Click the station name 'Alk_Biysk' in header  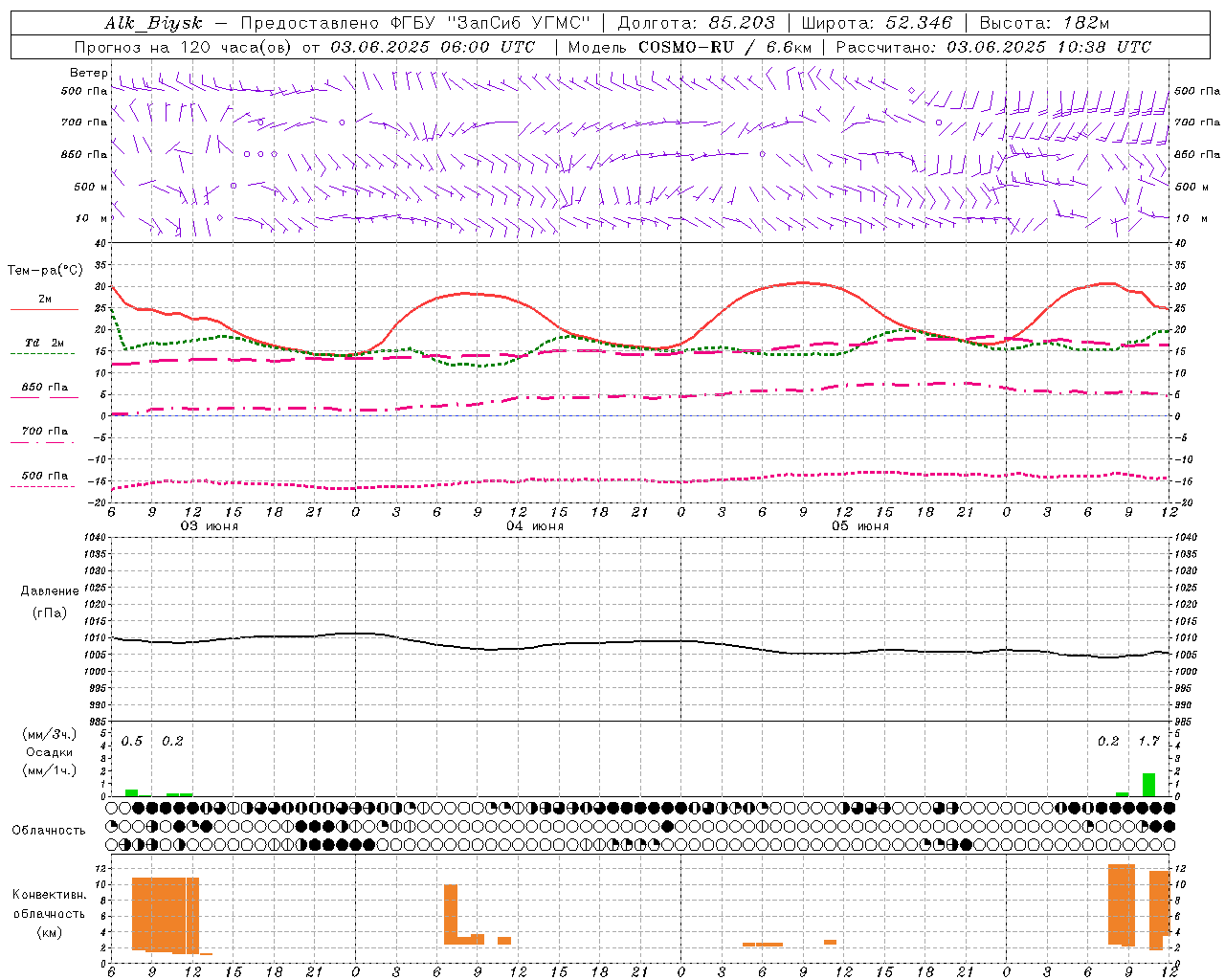point(153,23)
